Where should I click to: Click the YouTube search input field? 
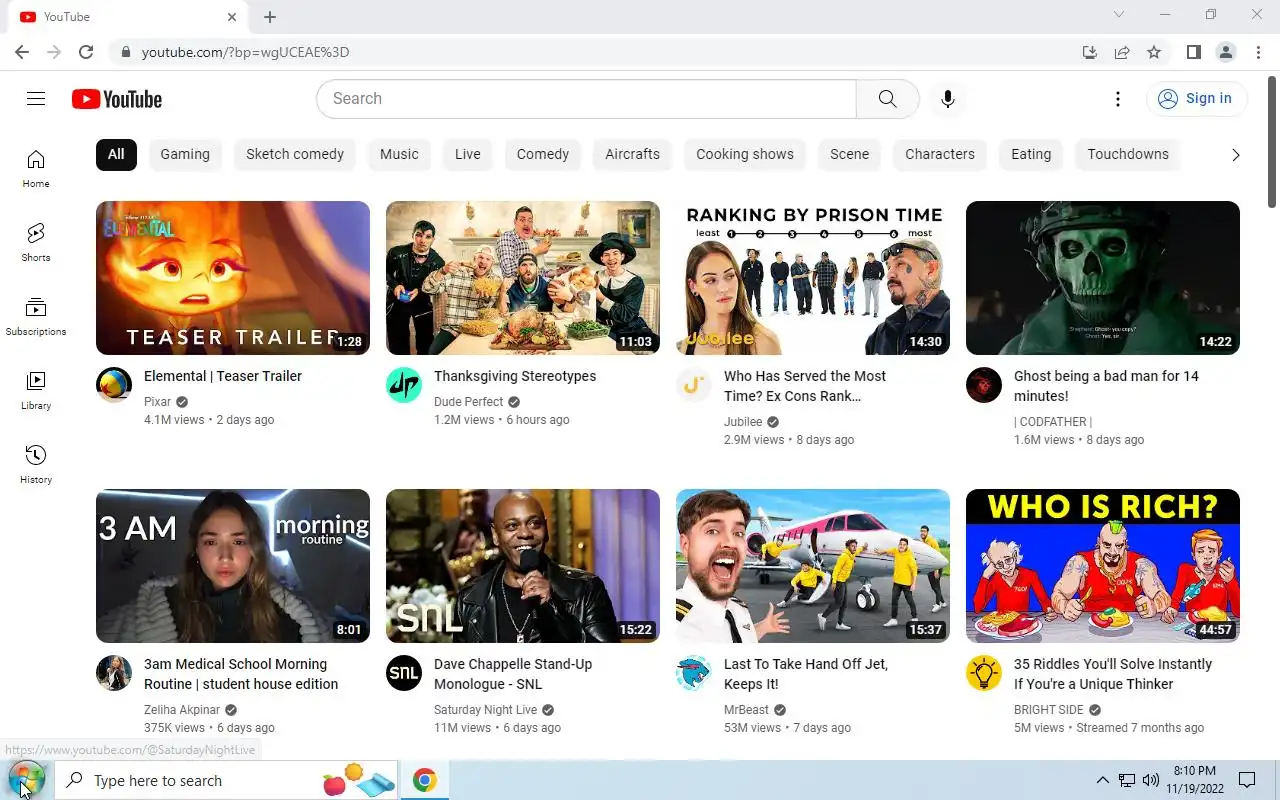click(586, 98)
